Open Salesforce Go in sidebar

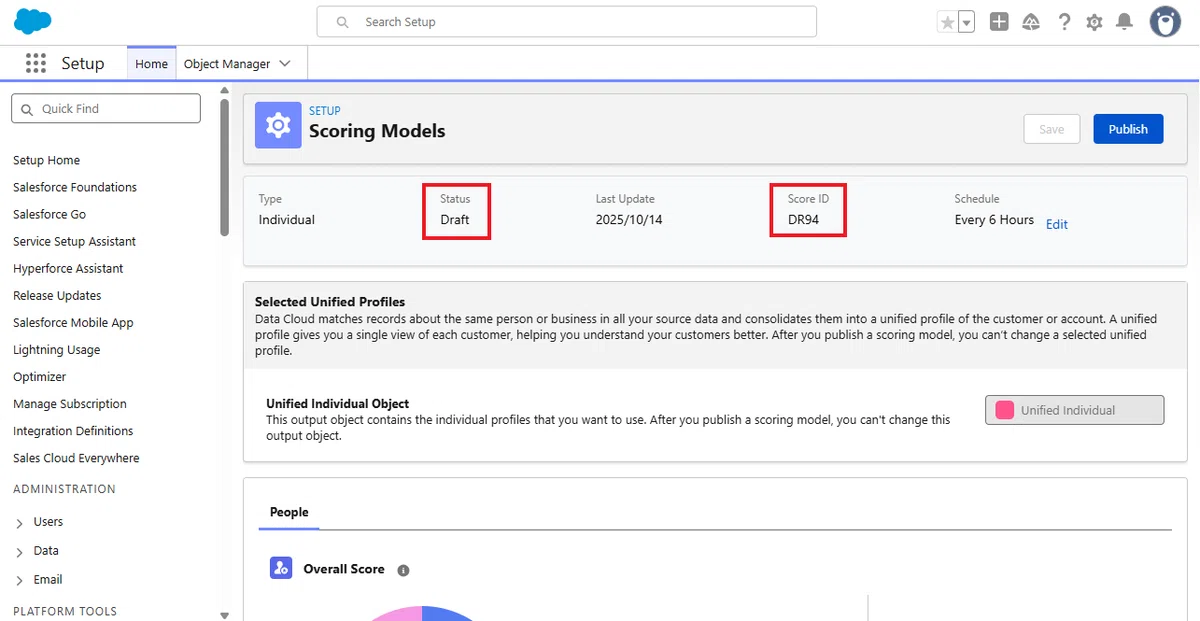click(x=49, y=214)
